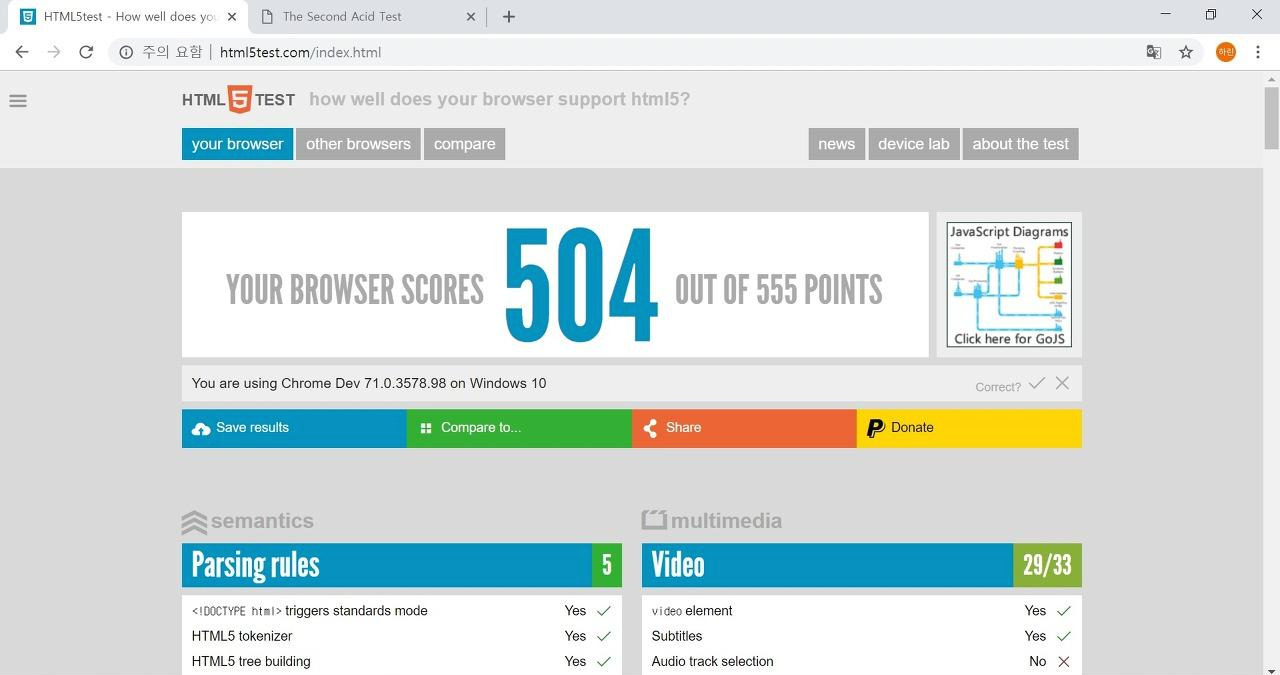Click the browser version identification text

pos(369,383)
